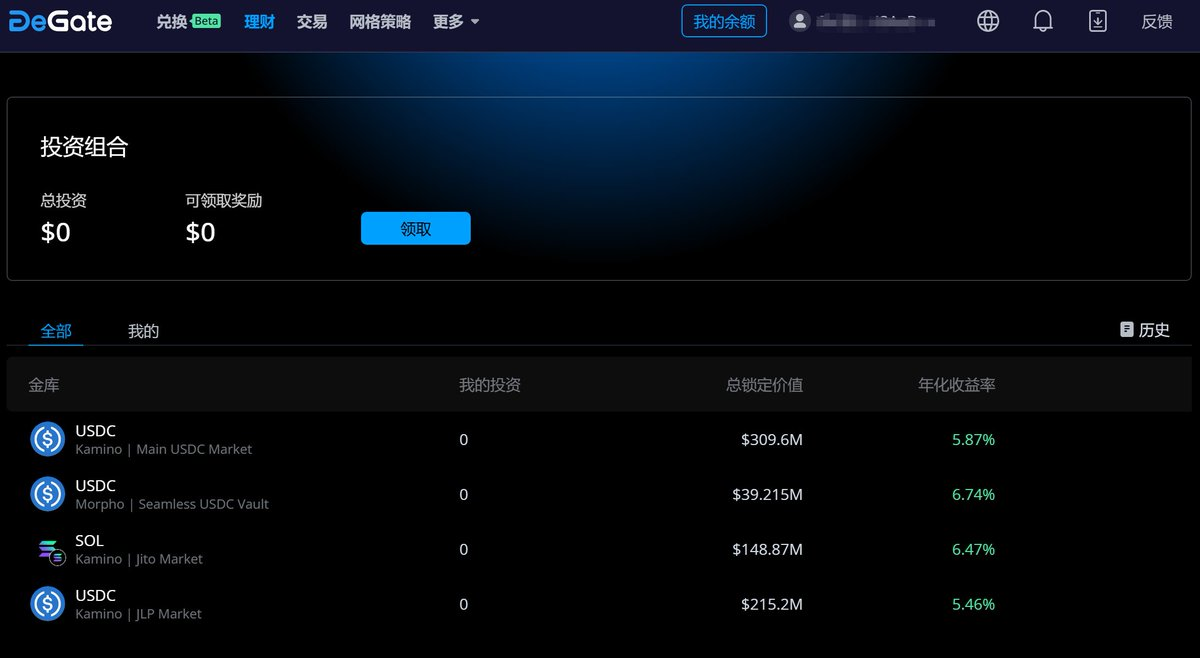The width and height of the screenshot is (1200, 658).
Task: Click the $148.87M total value
Action: coord(767,549)
